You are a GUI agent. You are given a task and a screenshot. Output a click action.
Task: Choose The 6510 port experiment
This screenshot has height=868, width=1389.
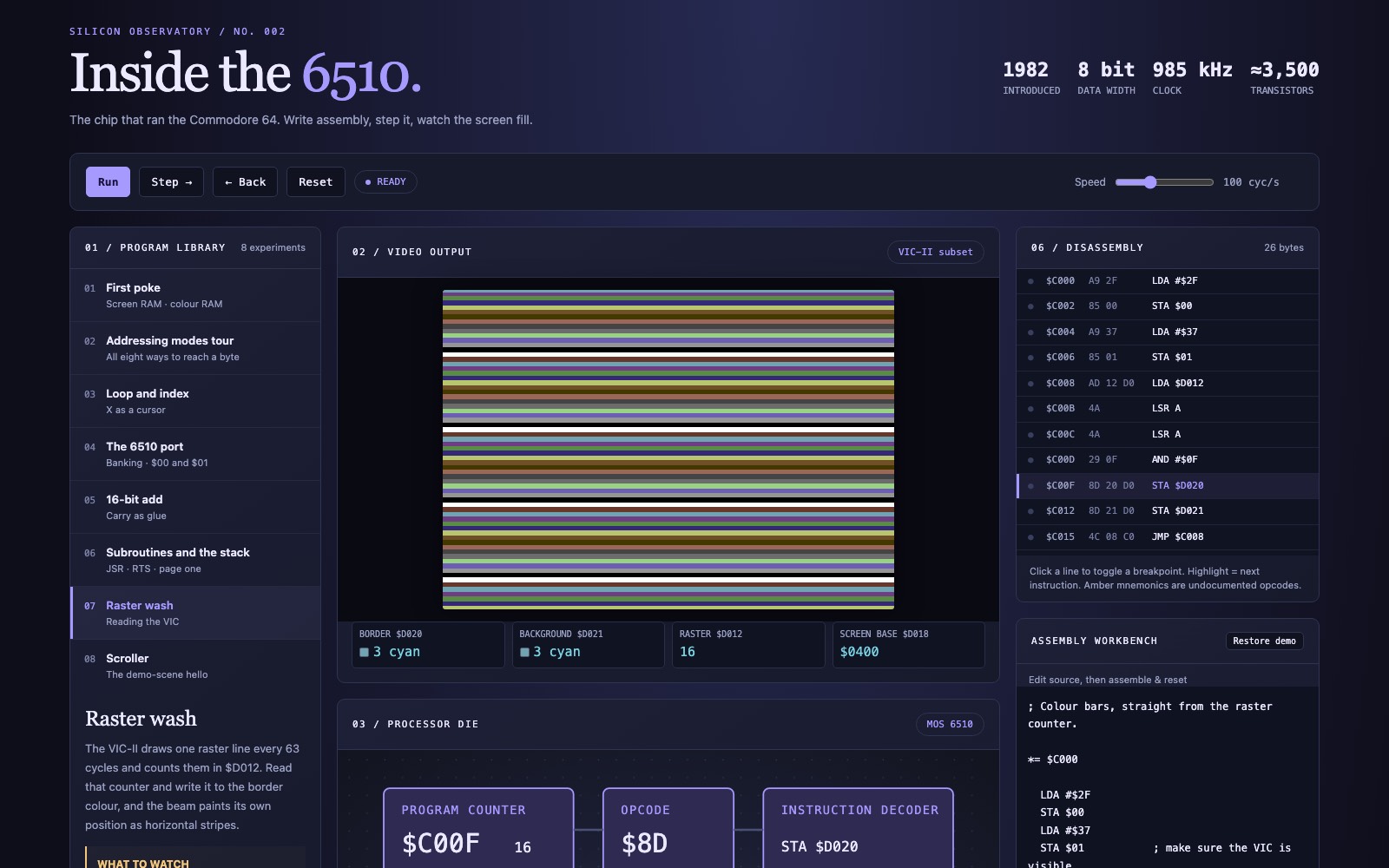pyautogui.click(x=195, y=454)
